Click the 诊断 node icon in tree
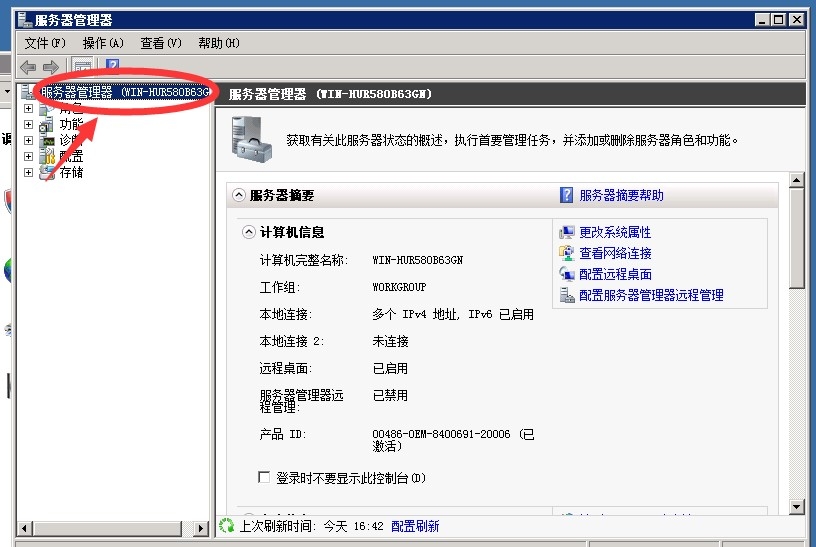Viewport: 816px width, 547px height. pyautogui.click(x=46, y=141)
